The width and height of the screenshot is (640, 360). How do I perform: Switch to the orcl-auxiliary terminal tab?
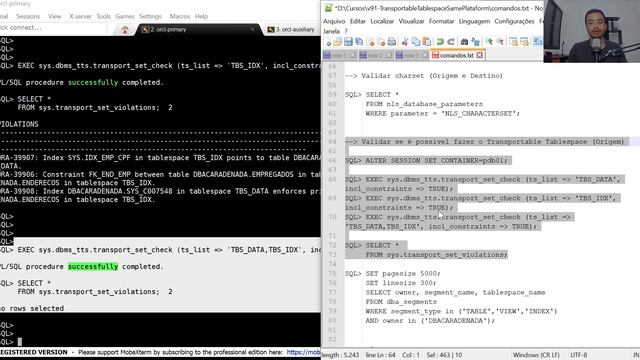point(291,29)
